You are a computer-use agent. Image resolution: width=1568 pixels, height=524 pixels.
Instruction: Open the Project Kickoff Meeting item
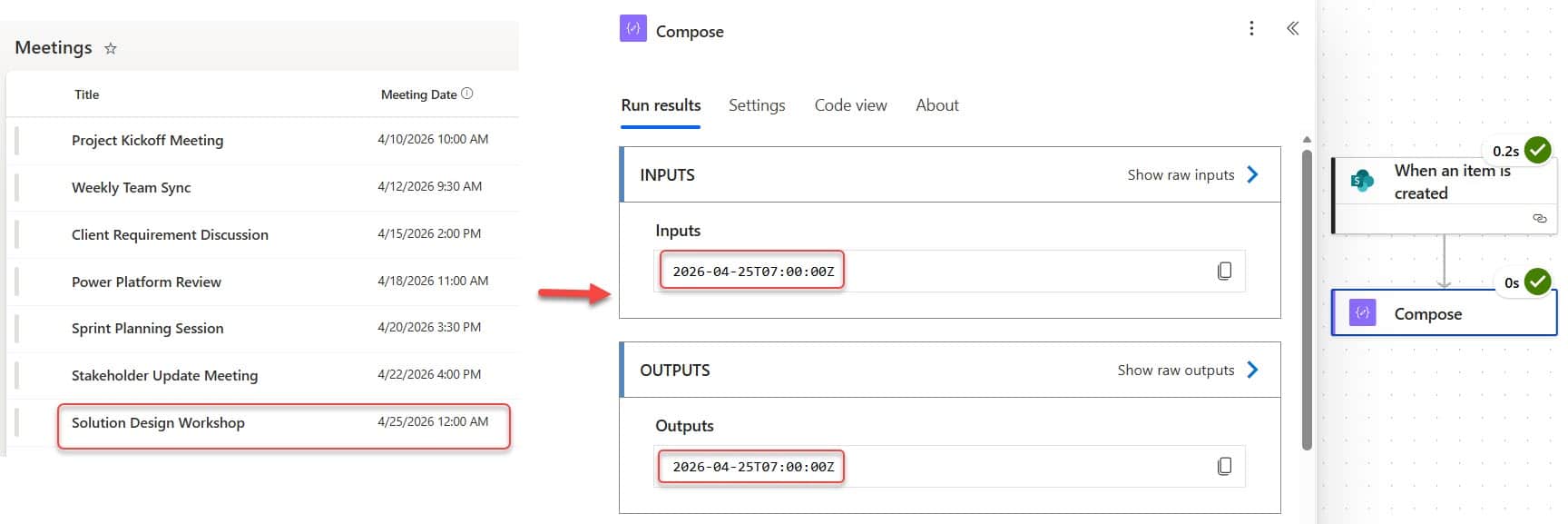click(147, 140)
